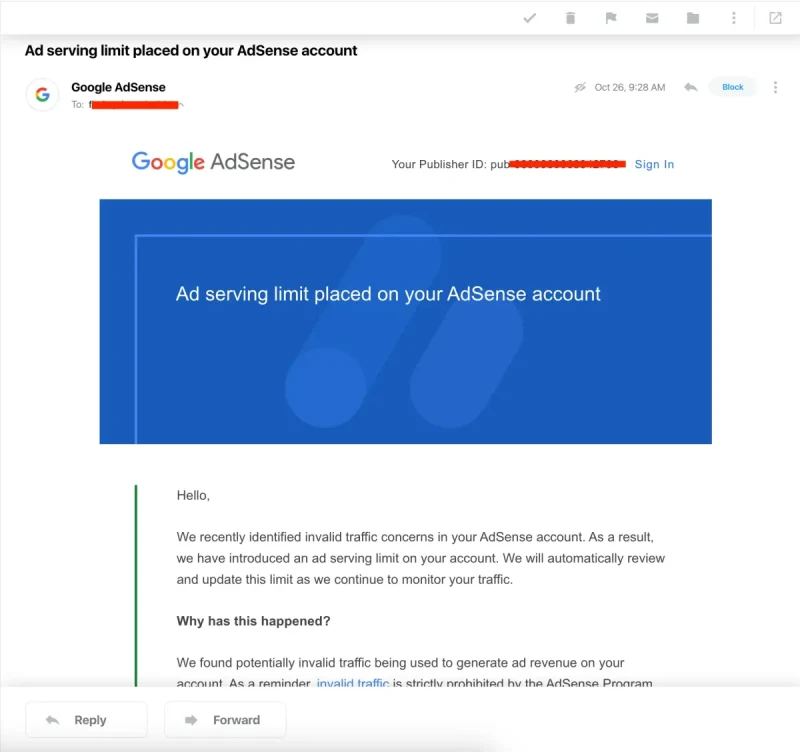Screen dimensions: 800x752
Task: Toggle the crossed-out eye tracking icon
Action: [x=580, y=87]
